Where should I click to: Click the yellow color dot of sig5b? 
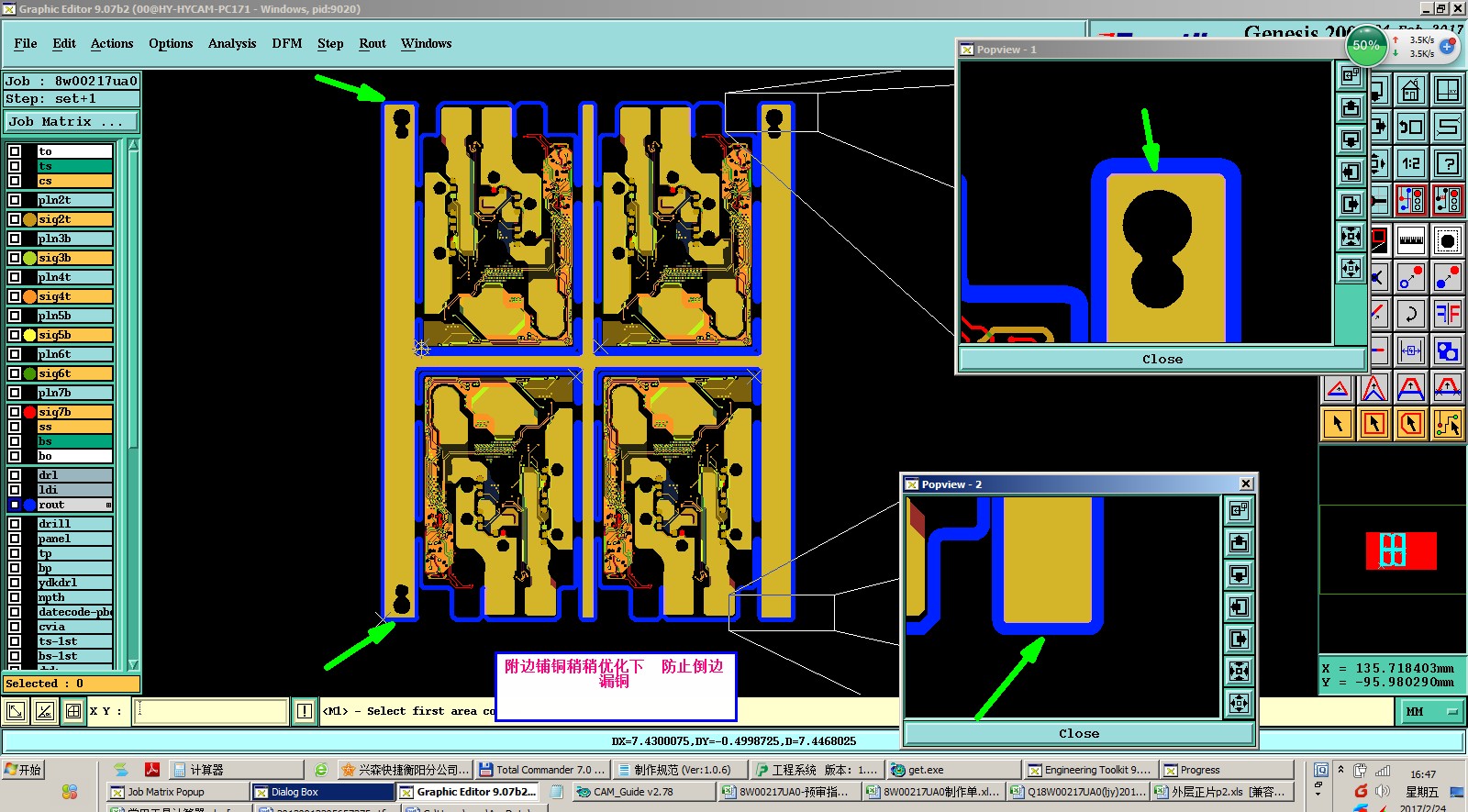[30, 335]
